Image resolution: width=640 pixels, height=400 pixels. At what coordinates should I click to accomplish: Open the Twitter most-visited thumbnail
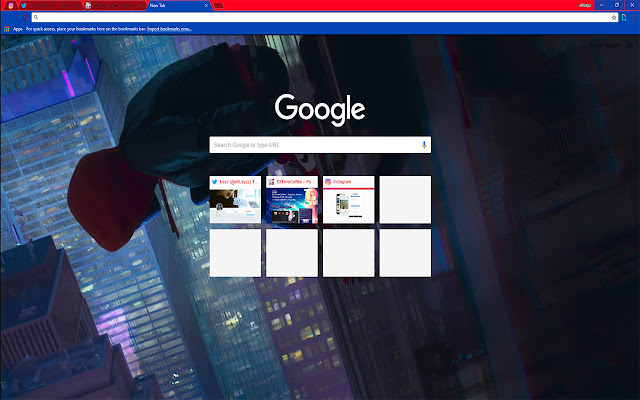click(x=235, y=200)
